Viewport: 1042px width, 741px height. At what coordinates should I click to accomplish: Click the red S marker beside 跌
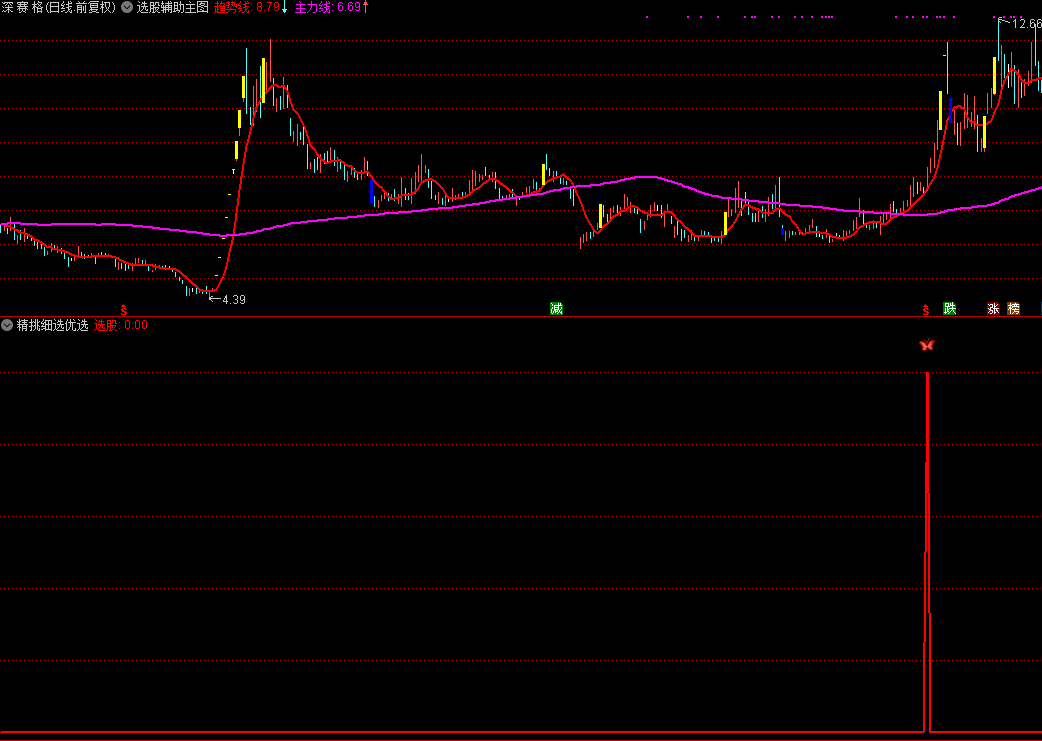tap(926, 310)
